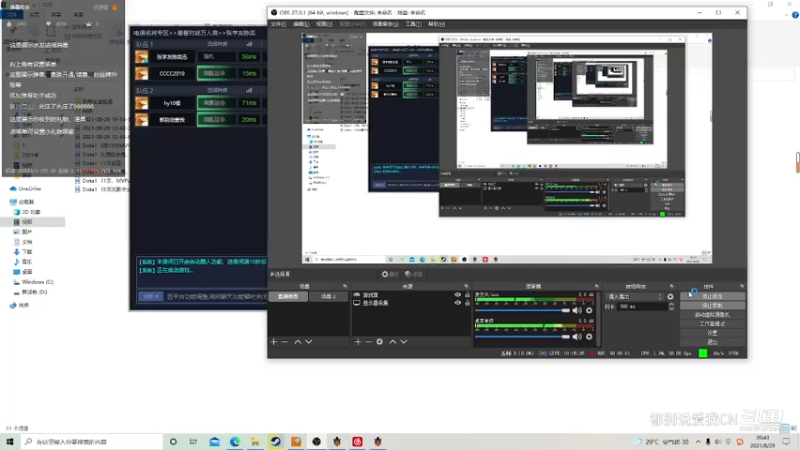Undock the Sources panel via its header icon
The width and height of the screenshot is (800, 450).
pos(466,286)
